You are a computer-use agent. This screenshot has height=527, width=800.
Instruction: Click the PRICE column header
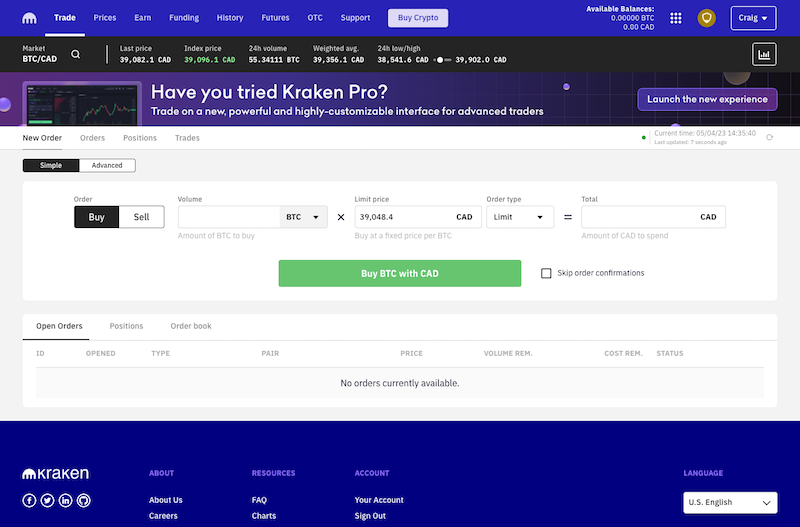point(411,353)
